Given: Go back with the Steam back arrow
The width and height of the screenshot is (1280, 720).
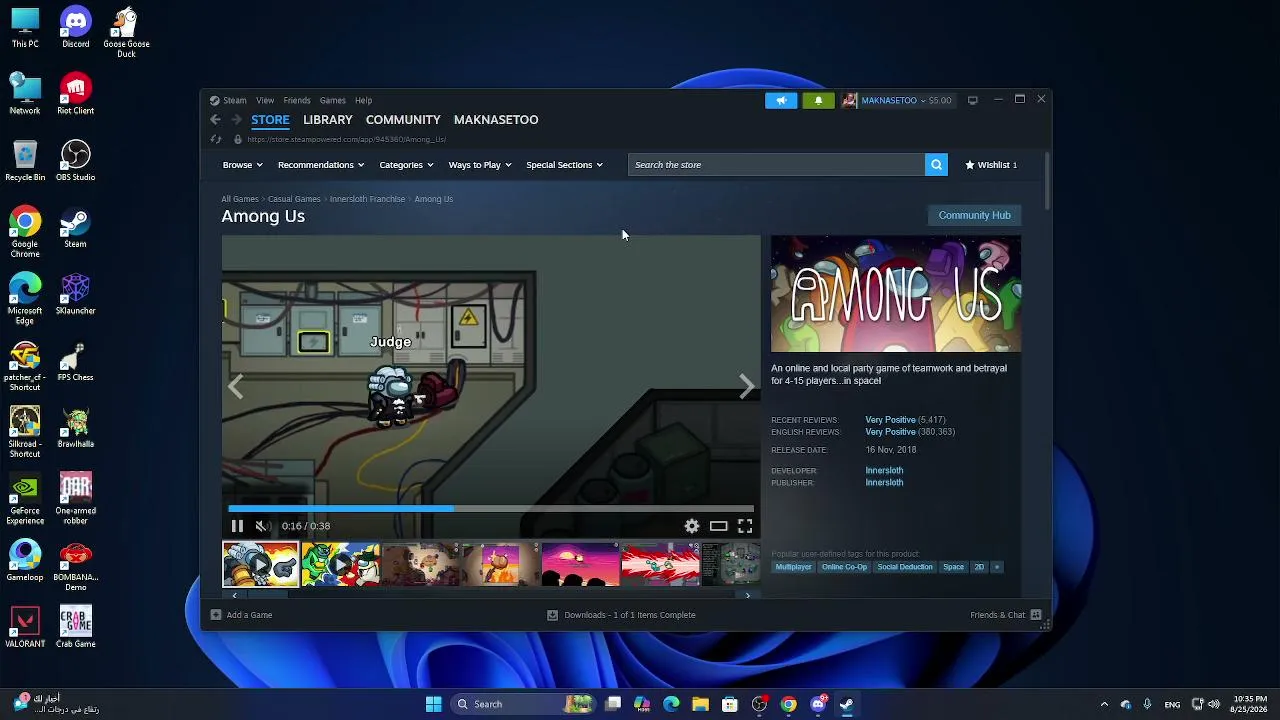Looking at the screenshot, I should point(215,120).
